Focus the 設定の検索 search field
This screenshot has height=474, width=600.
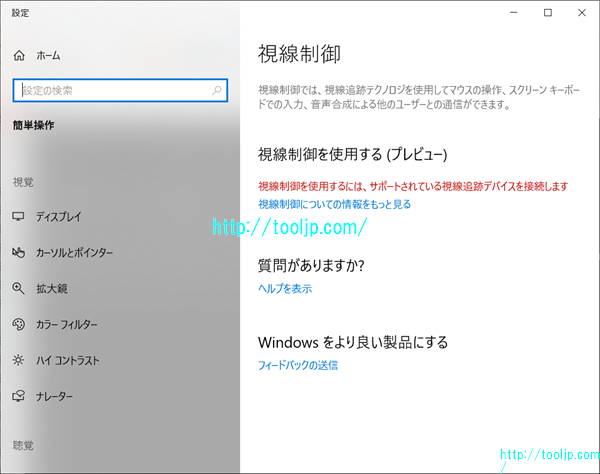click(x=120, y=91)
